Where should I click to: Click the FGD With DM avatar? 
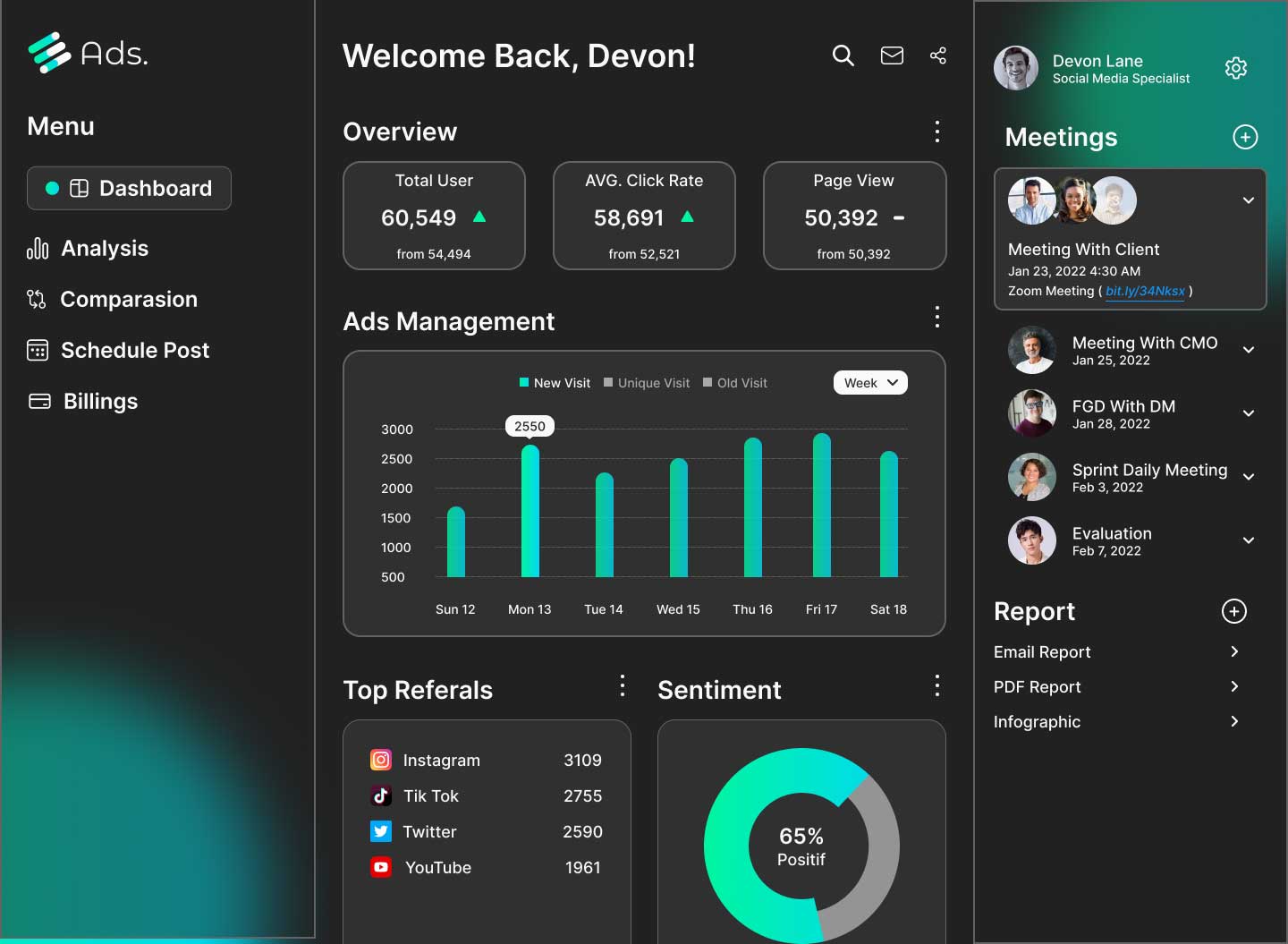click(x=1032, y=413)
